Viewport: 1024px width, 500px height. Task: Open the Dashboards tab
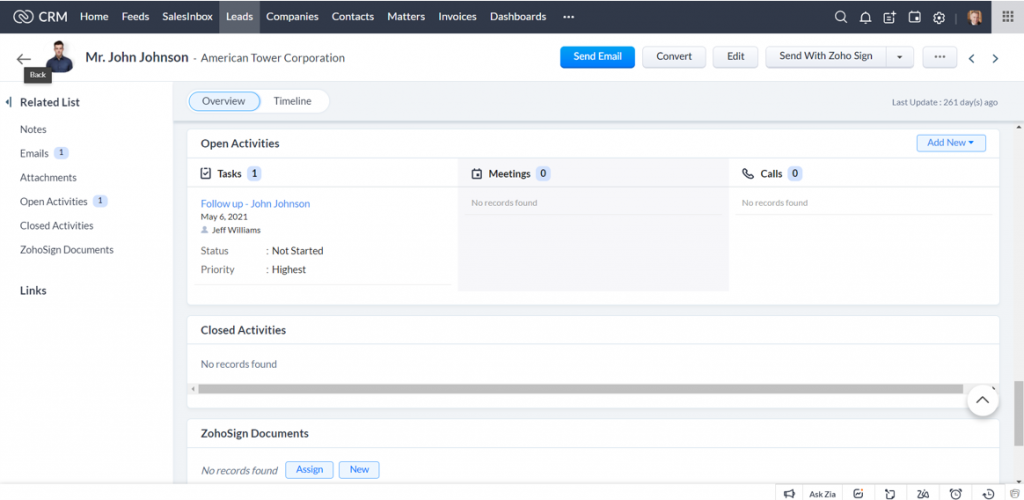pyautogui.click(x=518, y=17)
